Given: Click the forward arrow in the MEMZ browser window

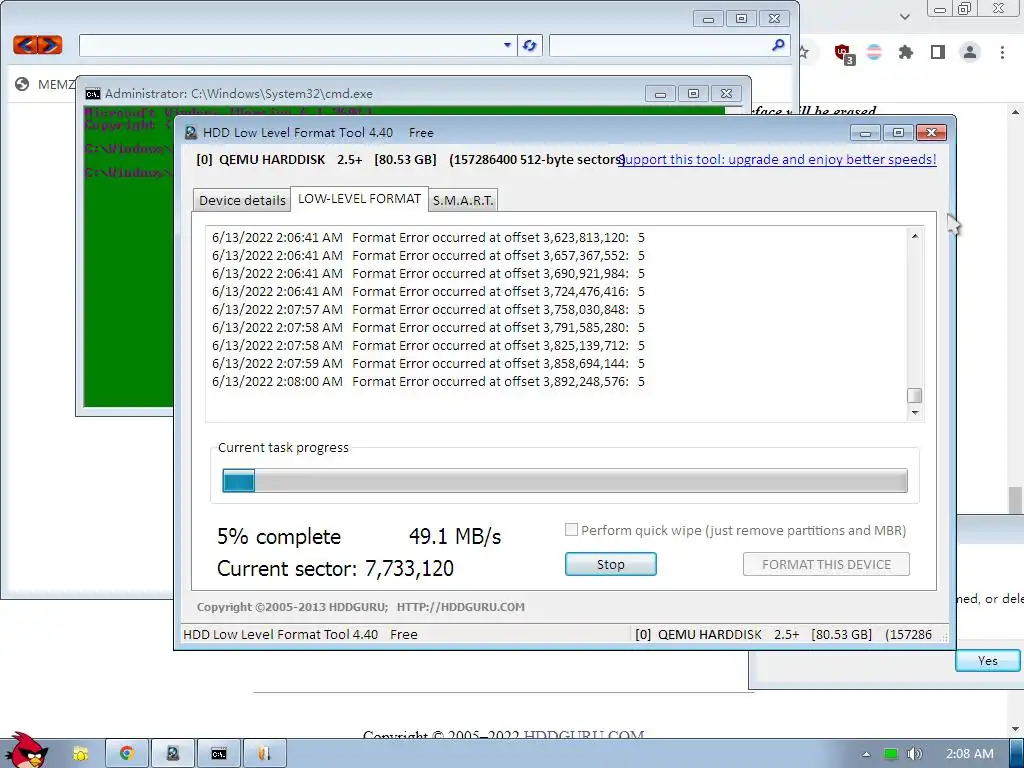Looking at the screenshot, I should coord(50,44).
